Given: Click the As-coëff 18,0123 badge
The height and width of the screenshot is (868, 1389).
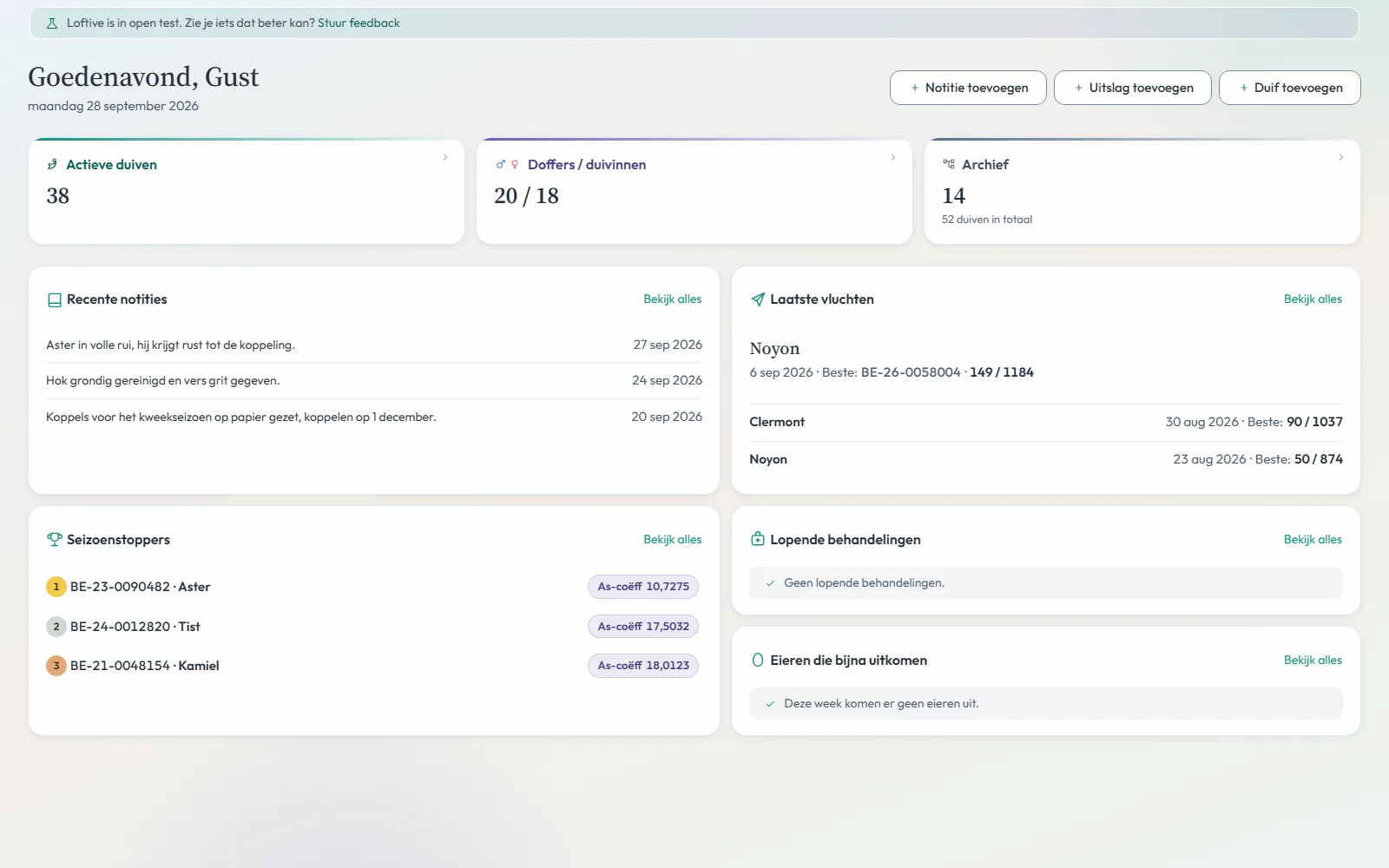Looking at the screenshot, I should point(643,666).
